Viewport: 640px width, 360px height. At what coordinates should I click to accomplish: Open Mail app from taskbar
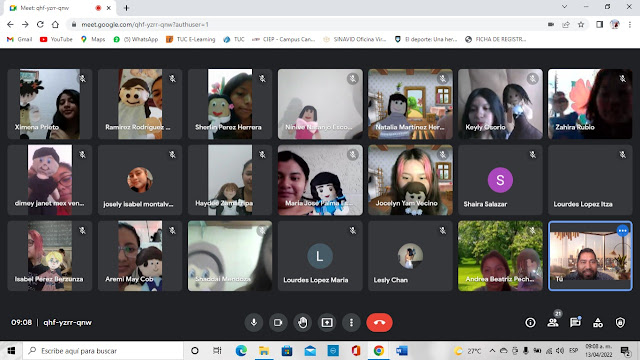pyautogui.click(x=310, y=351)
